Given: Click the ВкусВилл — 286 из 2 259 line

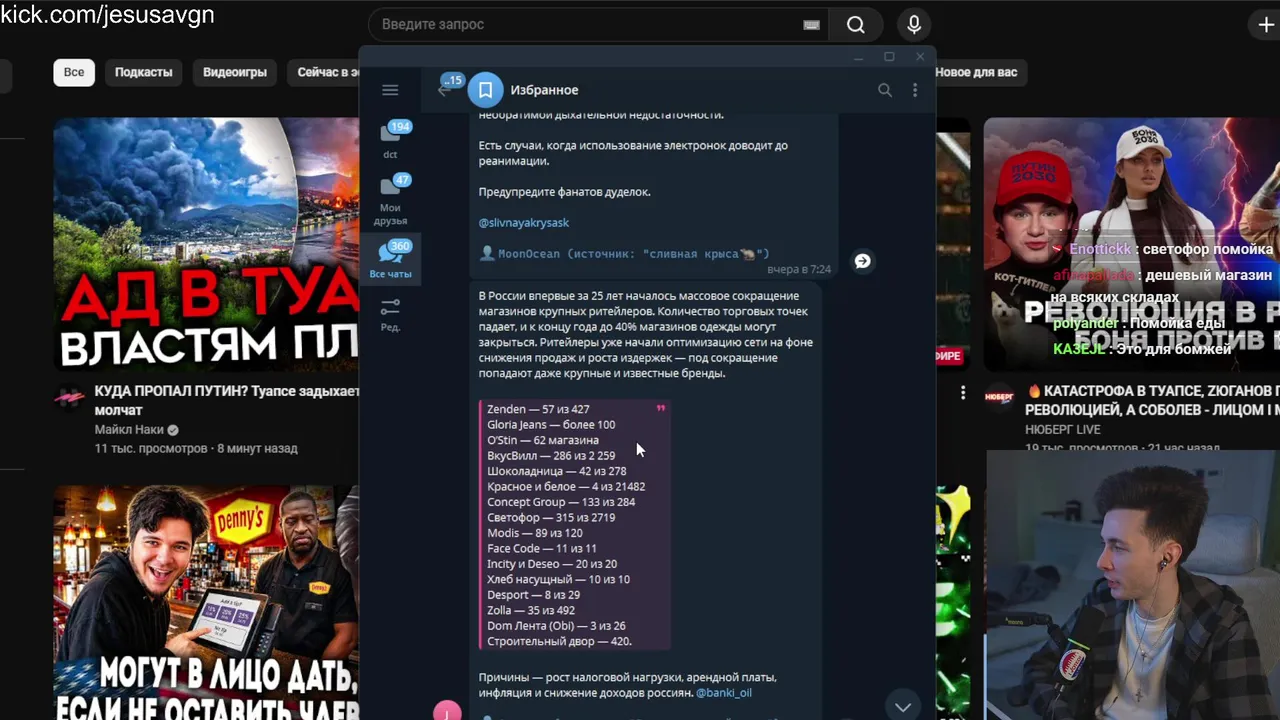Looking at the screenshot, I should point(551,455).
